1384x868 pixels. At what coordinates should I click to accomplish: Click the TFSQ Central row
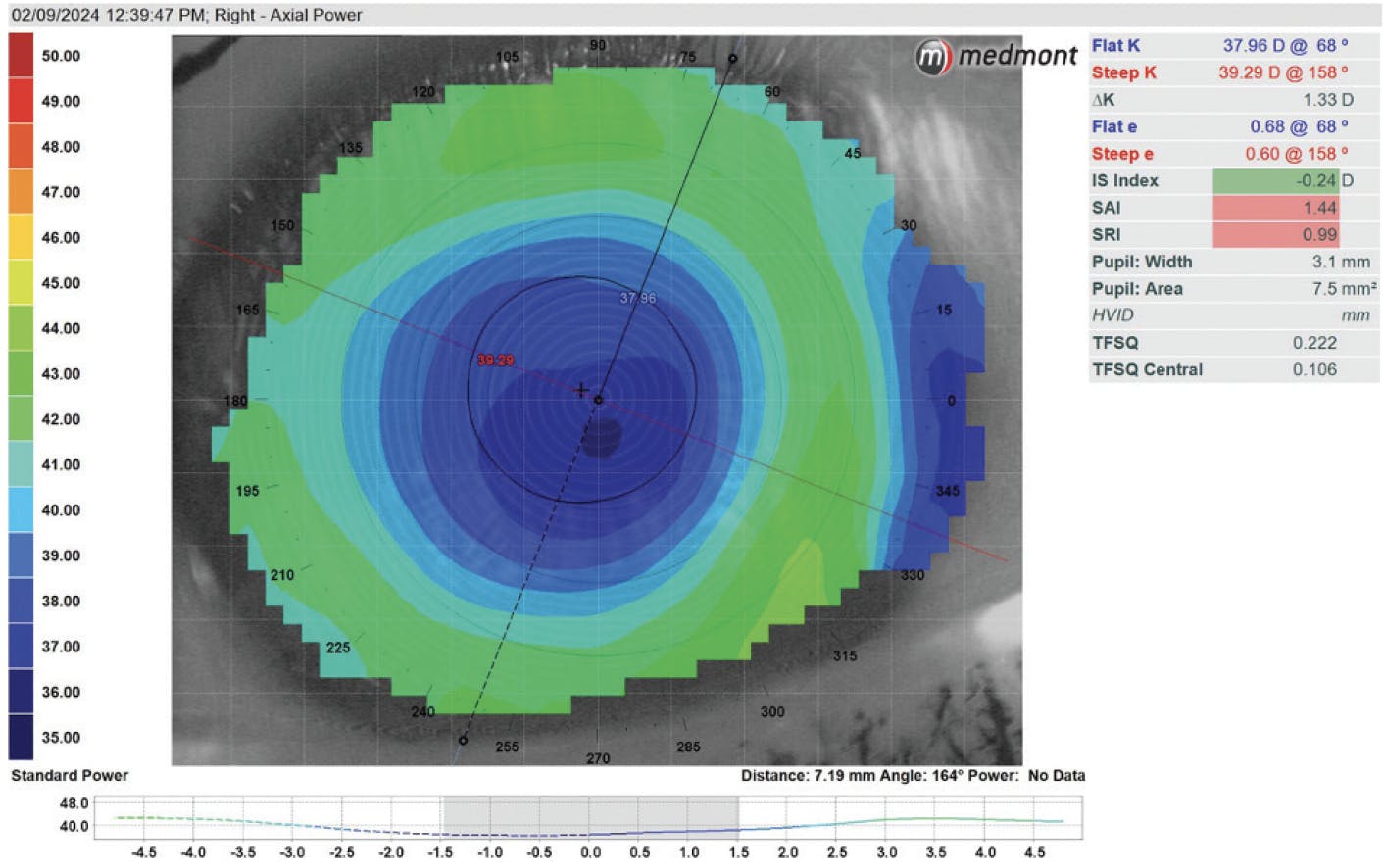(x=1233, y=369)
